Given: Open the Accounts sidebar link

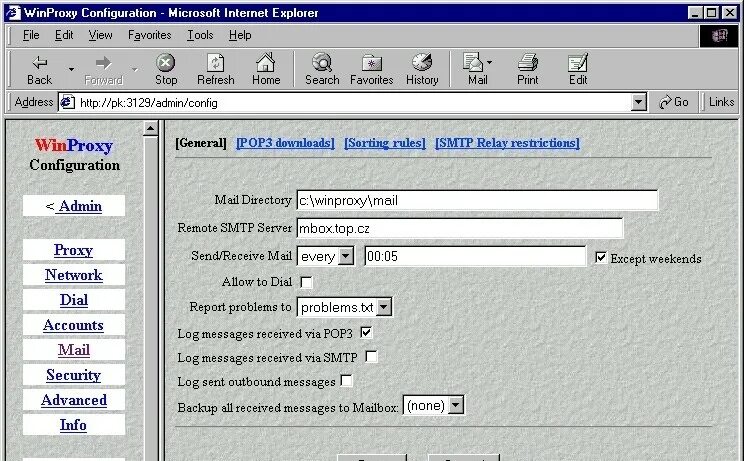Looking at the screenshot, I should [x=74, y=325].
